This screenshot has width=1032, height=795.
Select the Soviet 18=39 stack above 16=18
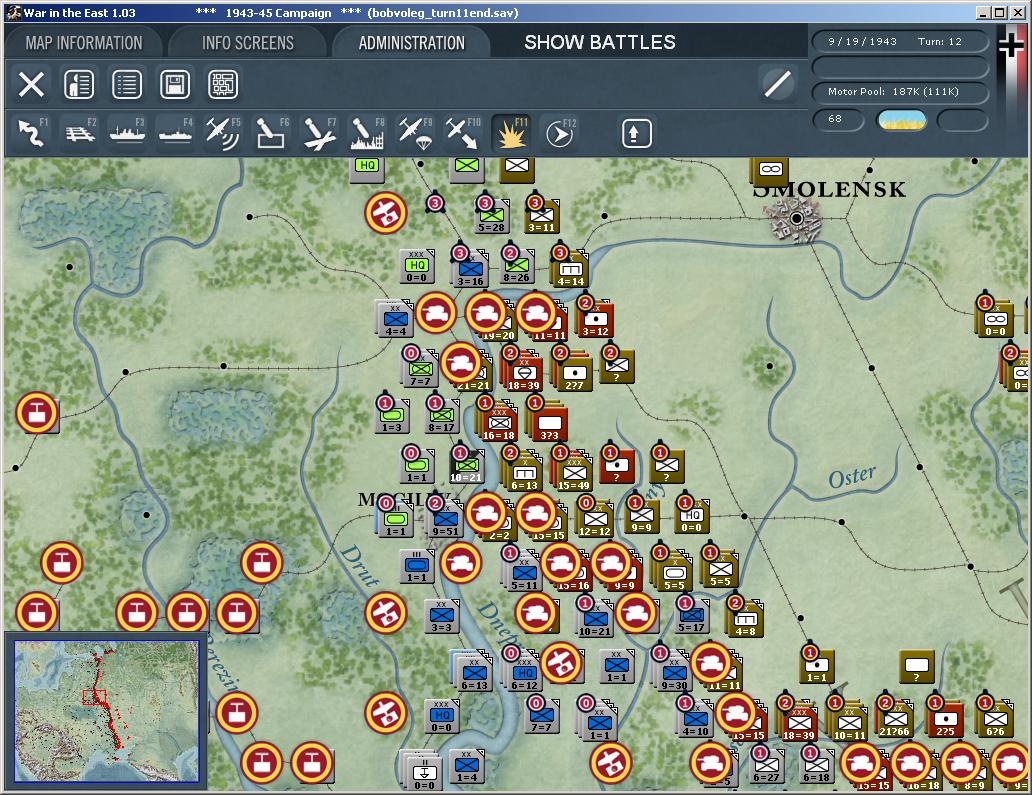point(523,371)
